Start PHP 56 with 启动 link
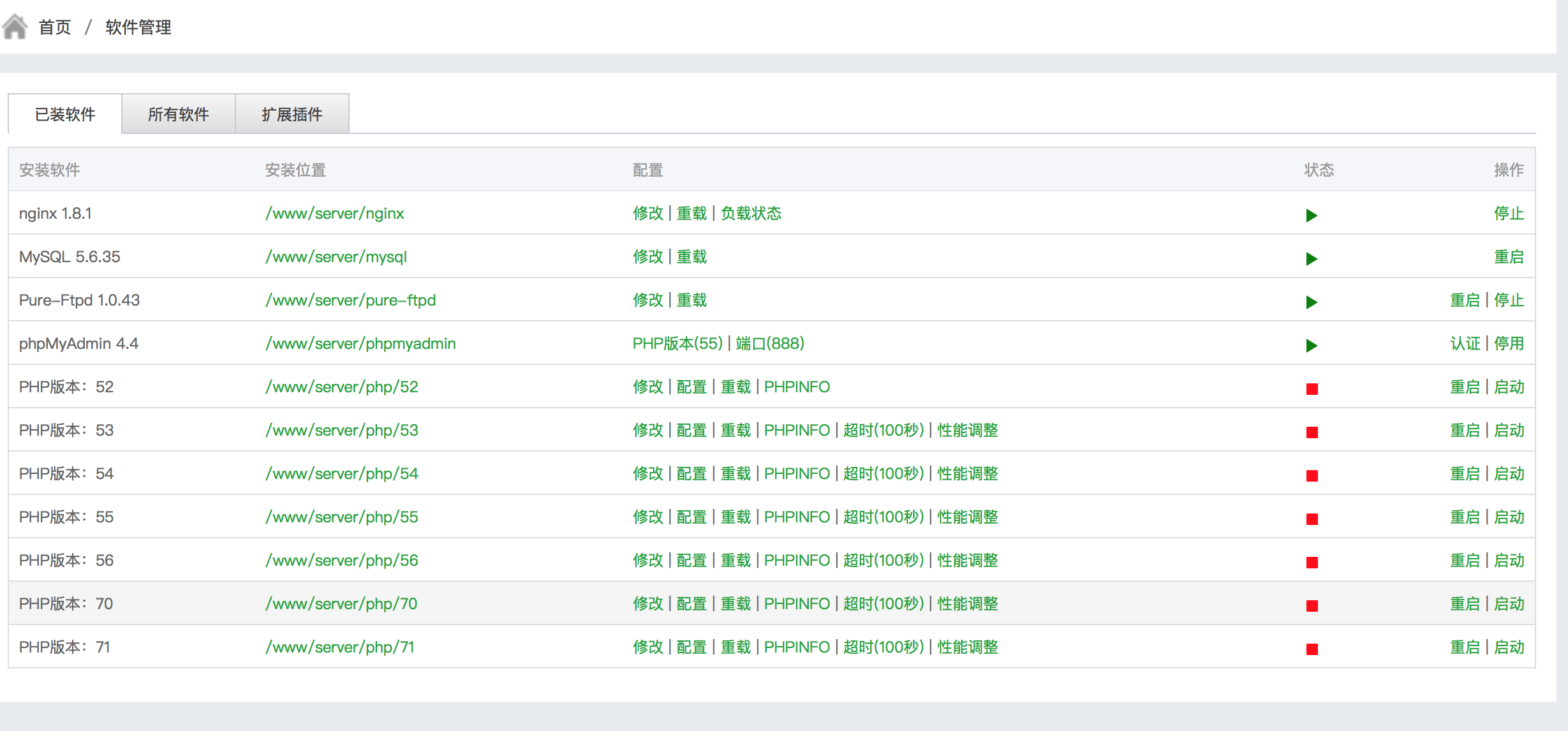Screen dimensions: 1568x731 (1509, 561)
